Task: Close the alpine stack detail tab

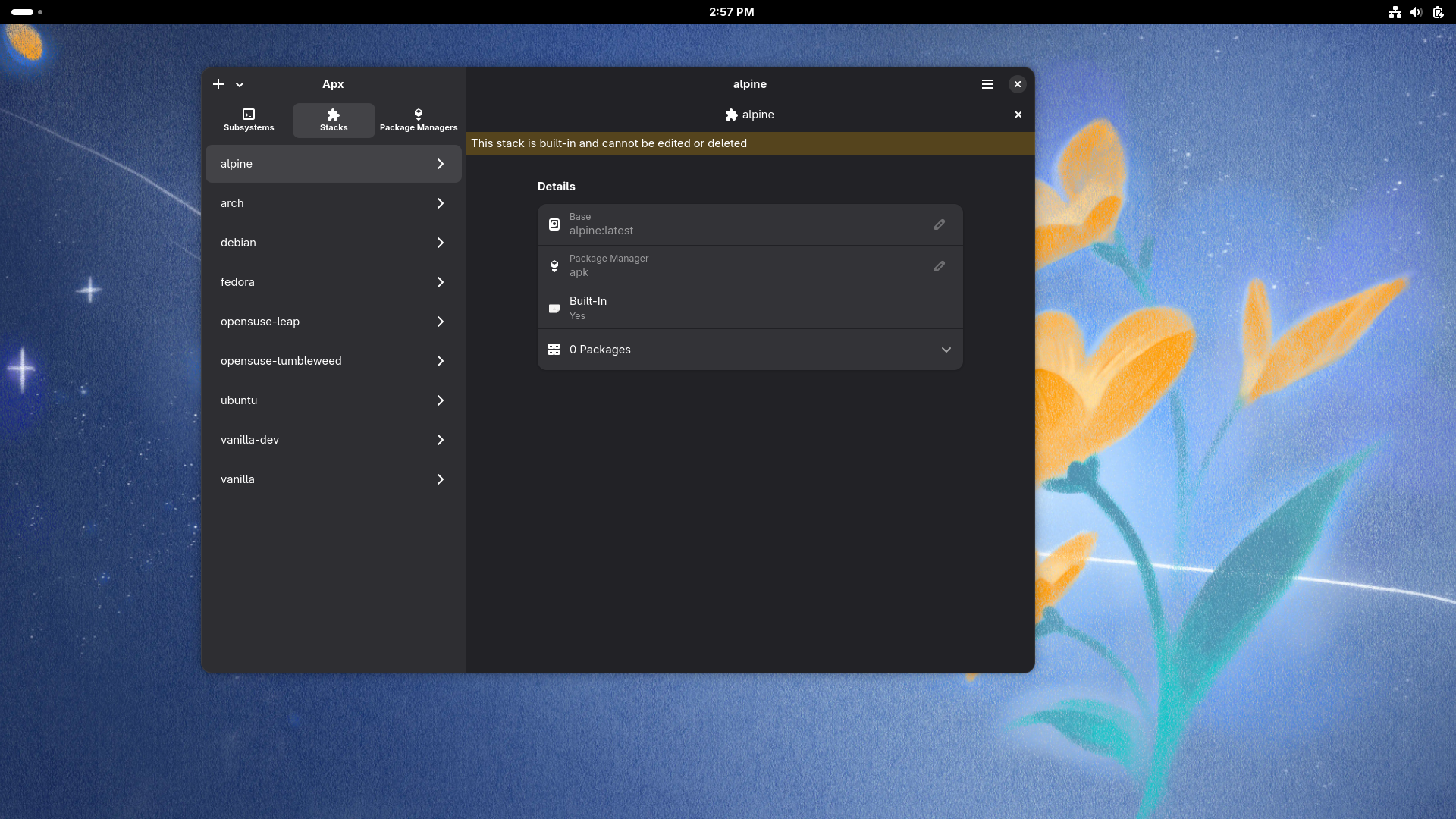Action: (x=1018, y=115)
